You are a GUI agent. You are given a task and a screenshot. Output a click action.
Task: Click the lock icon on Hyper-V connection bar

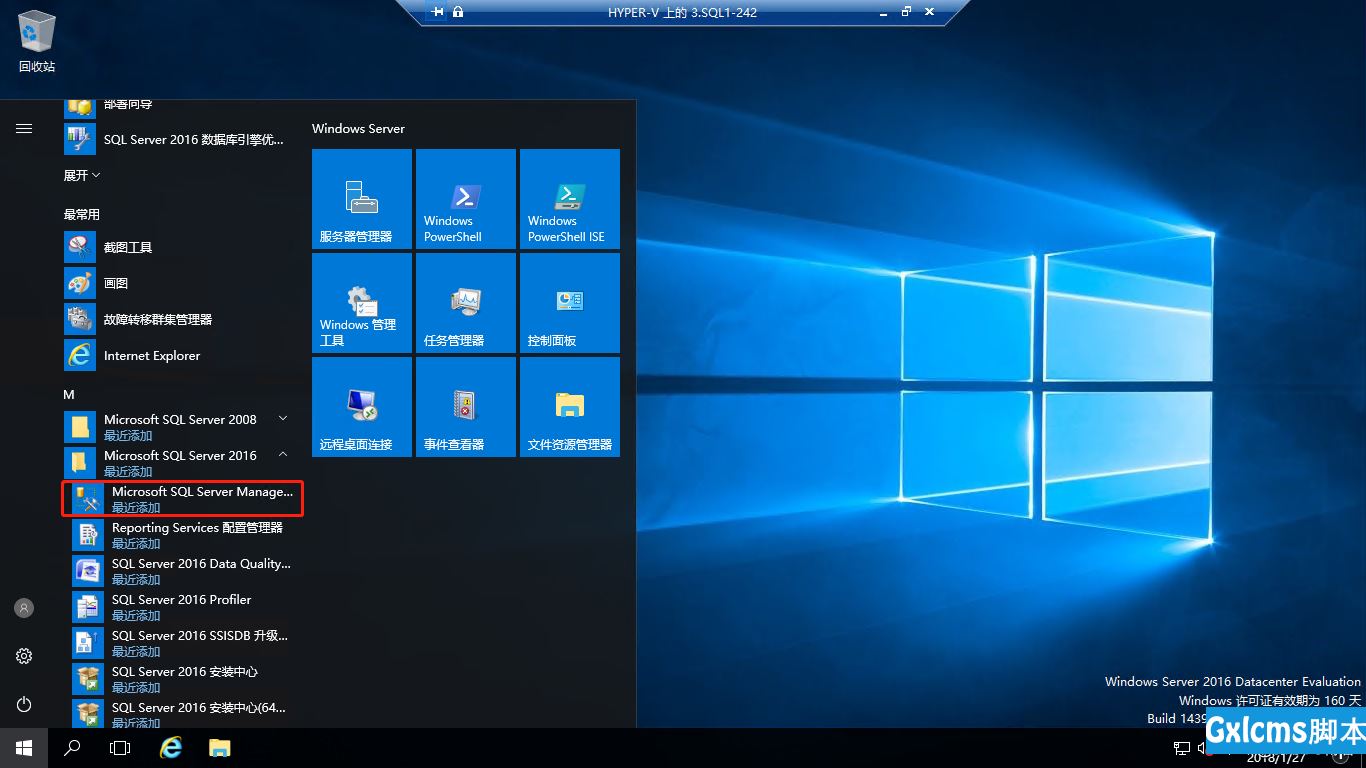(x=458, y=12)
